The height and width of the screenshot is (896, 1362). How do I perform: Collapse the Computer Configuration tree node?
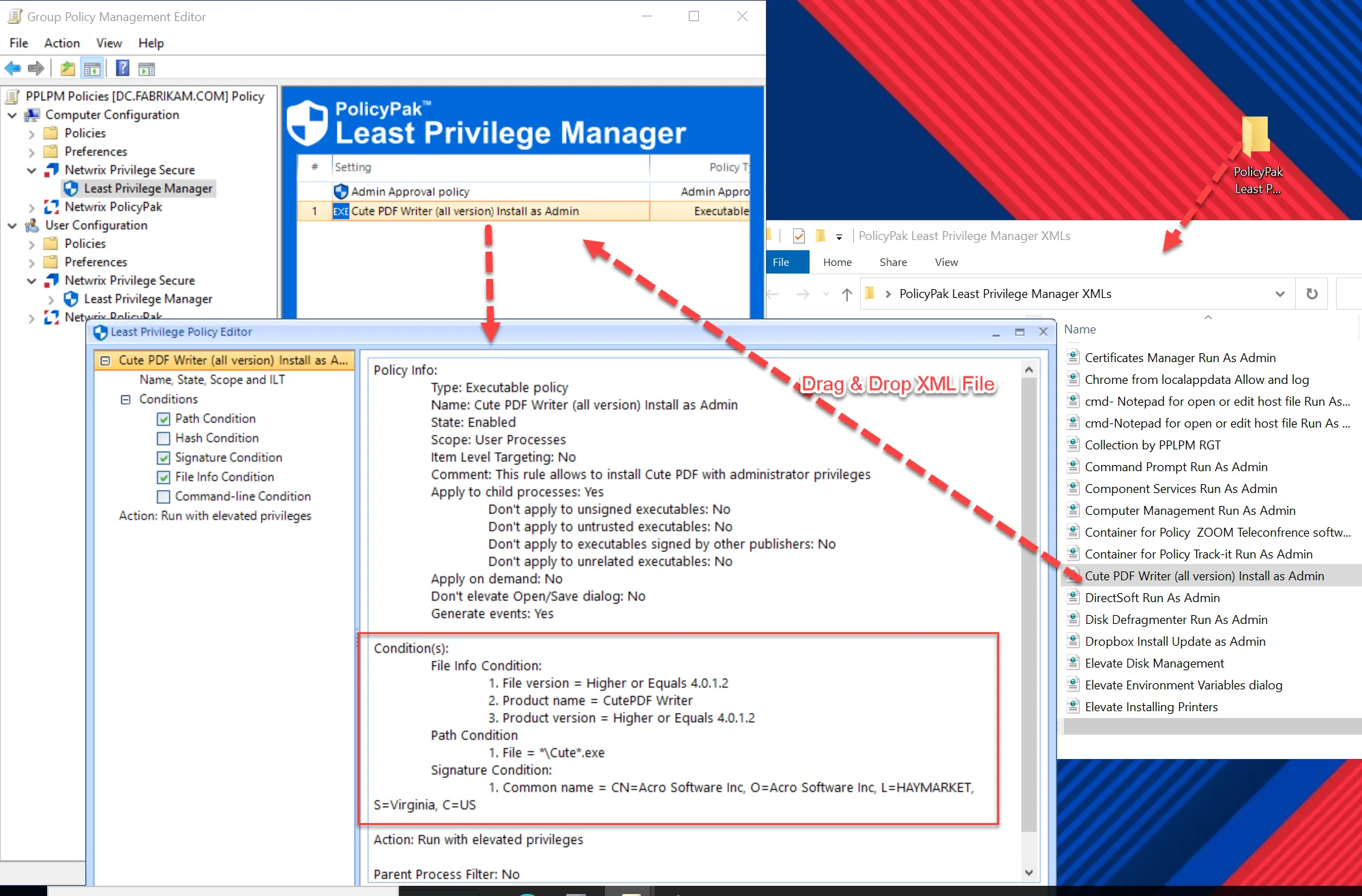click(12, 115)
